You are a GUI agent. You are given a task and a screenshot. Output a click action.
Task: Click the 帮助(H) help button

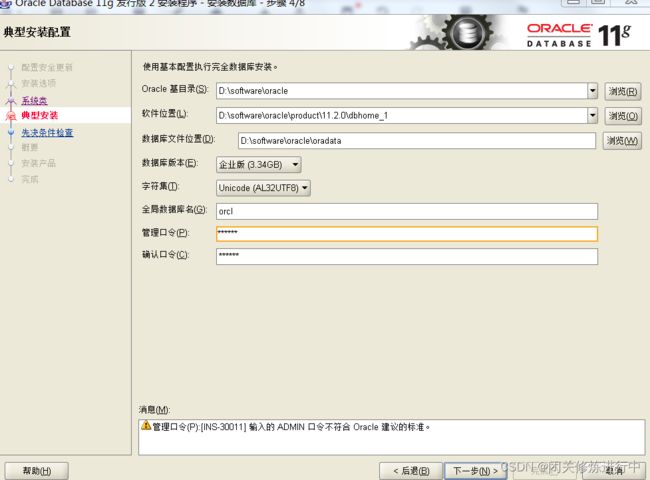point(37,471)
